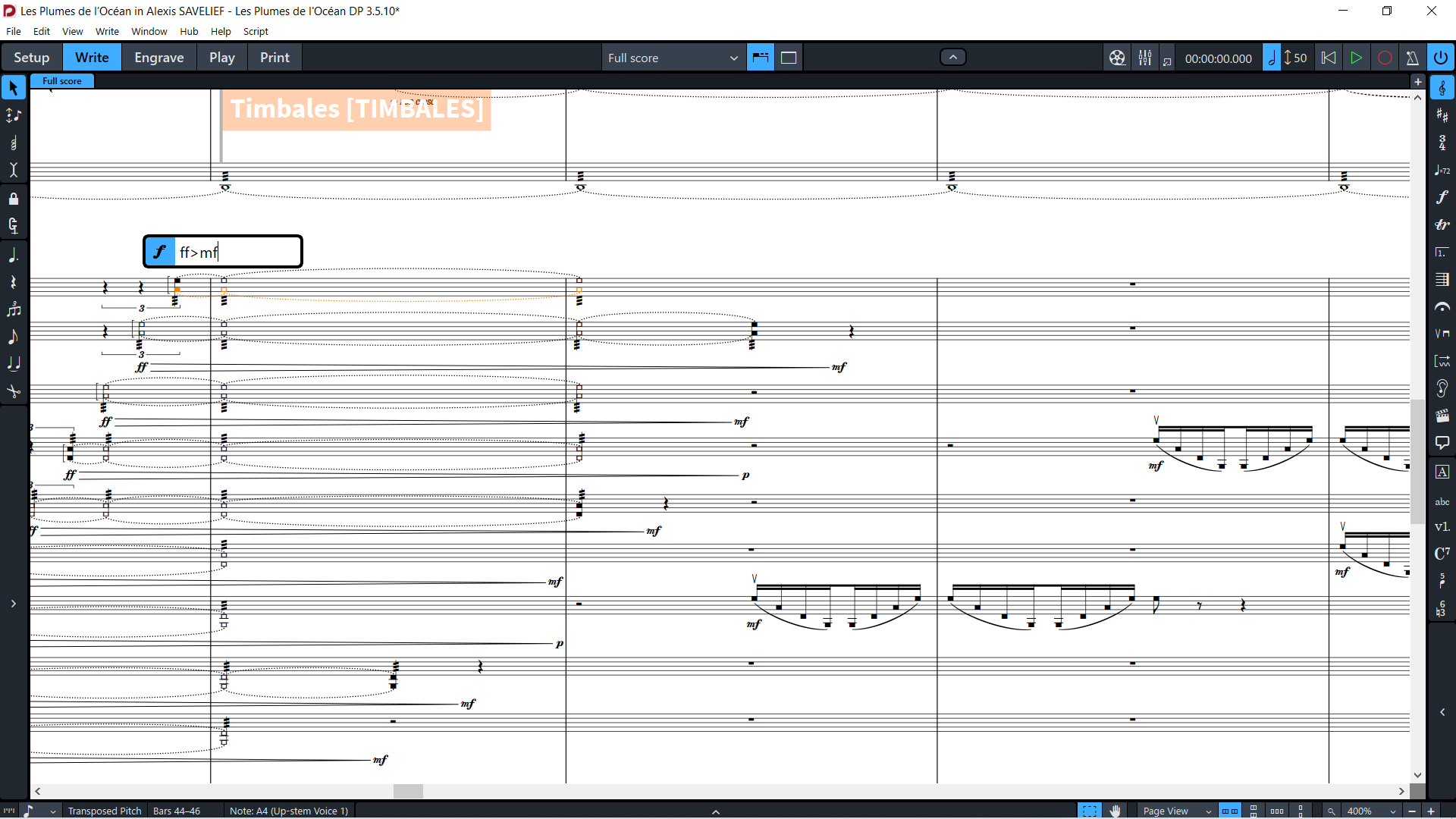Viewport: 1456px width, 819px height.
Task: Toggle fixed tempo mode half-note button
Action: (1272, 58)
